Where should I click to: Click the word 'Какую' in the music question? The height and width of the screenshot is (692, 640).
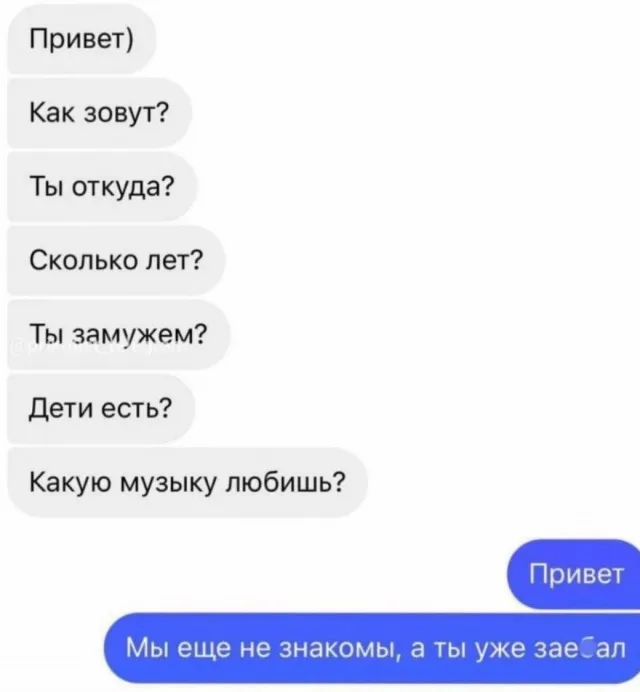(x=71, y=483)
